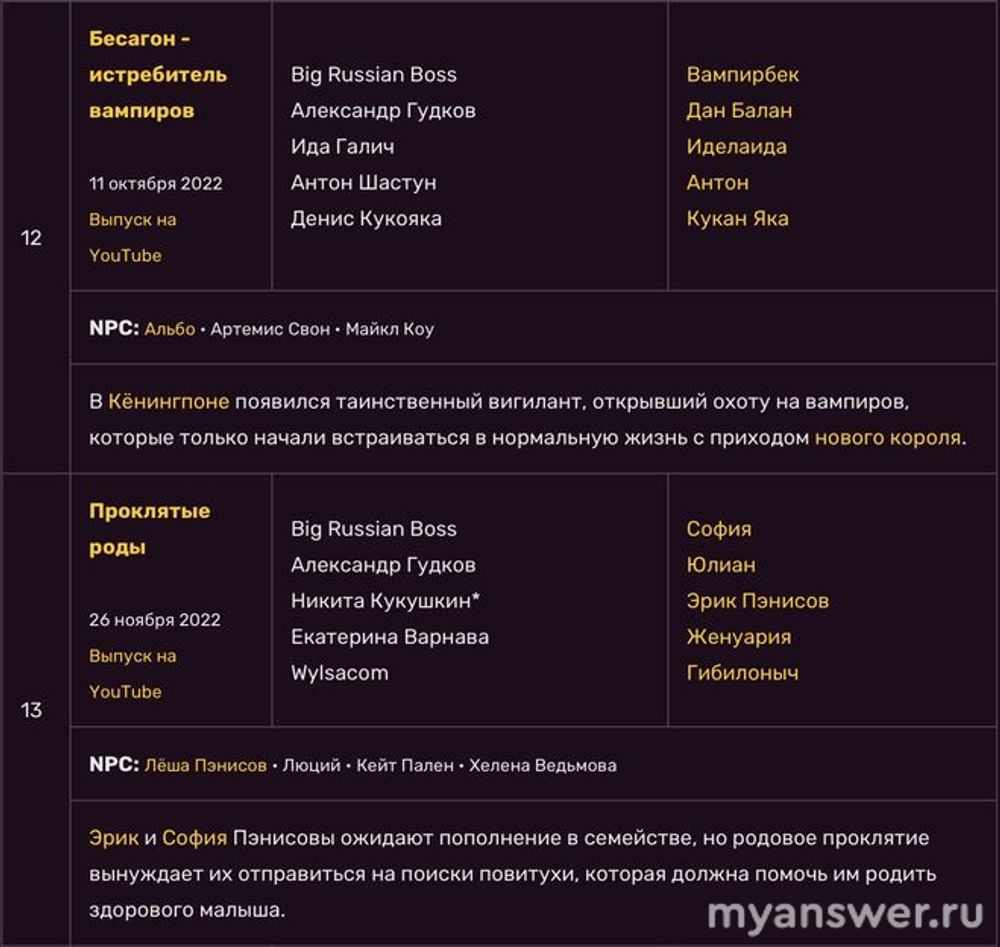Click the Альбо NPC link

[170, 329]
